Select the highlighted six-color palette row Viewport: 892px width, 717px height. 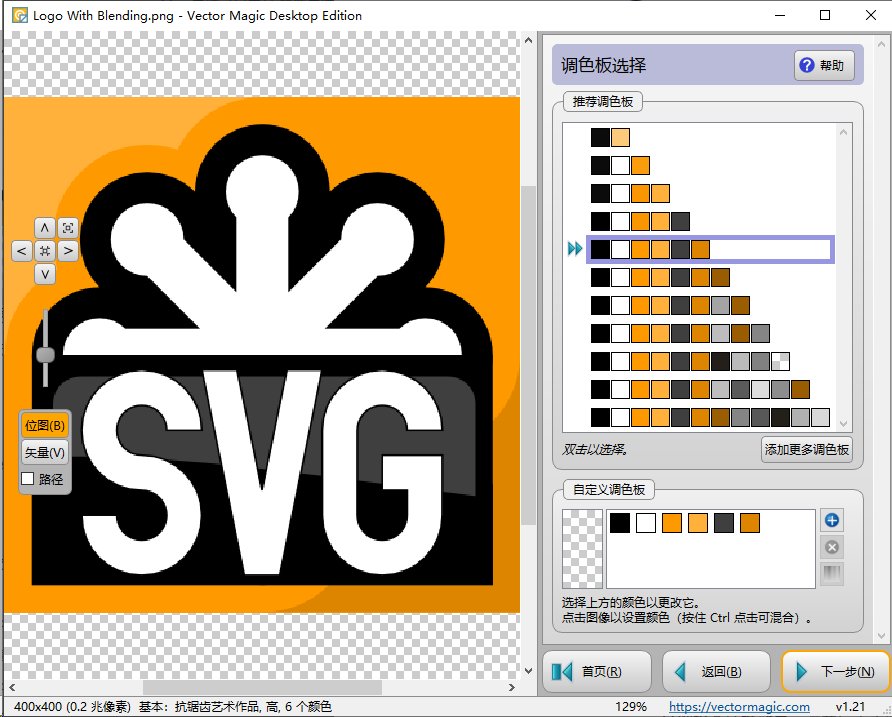tap(709, 249)
